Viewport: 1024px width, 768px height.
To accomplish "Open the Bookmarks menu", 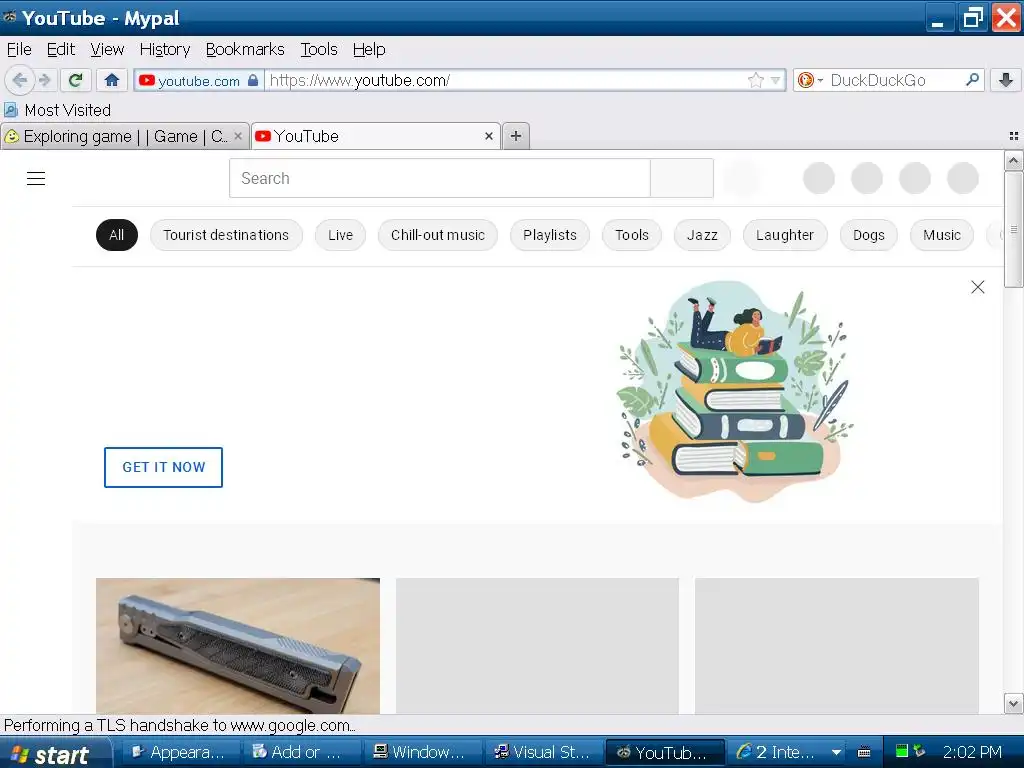I will point(245,50).
